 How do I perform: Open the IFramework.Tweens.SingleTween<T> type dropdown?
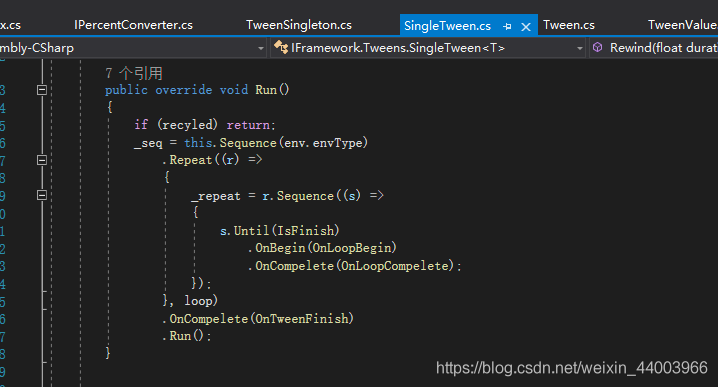pyautogui.click(x=580, y=48)
